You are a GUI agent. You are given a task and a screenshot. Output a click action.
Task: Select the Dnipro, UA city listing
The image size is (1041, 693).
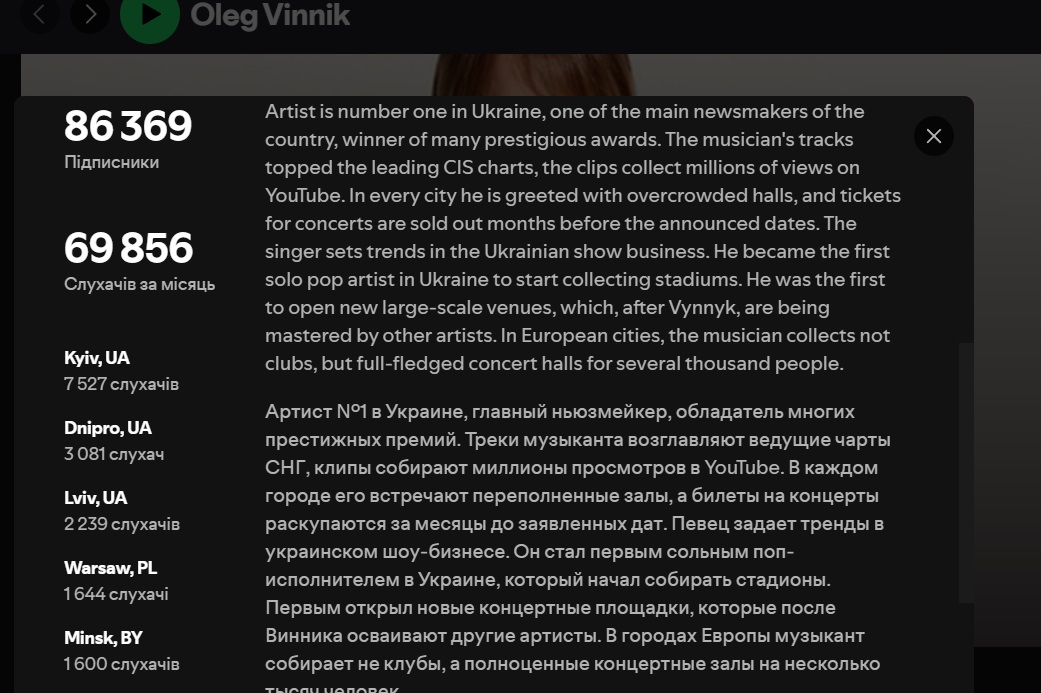click(107, 427)
